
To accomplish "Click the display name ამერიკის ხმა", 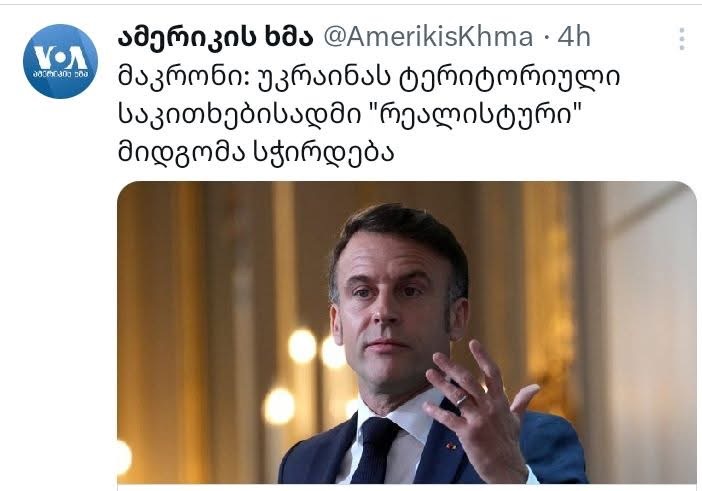I will [215, 38].
